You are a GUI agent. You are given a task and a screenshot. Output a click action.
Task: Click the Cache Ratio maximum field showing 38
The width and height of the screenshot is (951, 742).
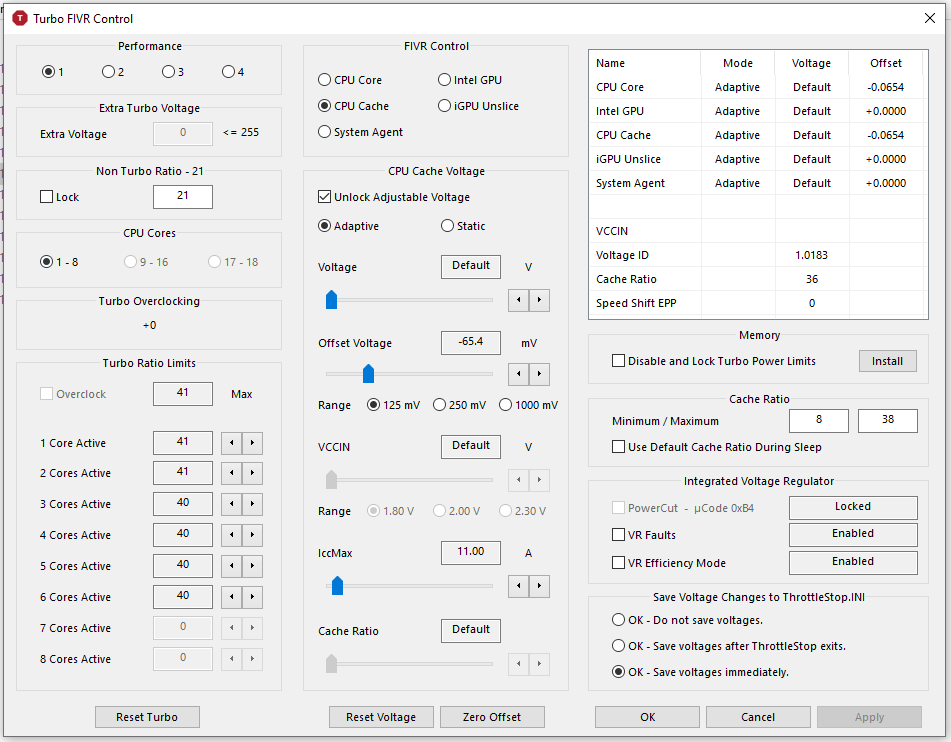pos(887,421)
